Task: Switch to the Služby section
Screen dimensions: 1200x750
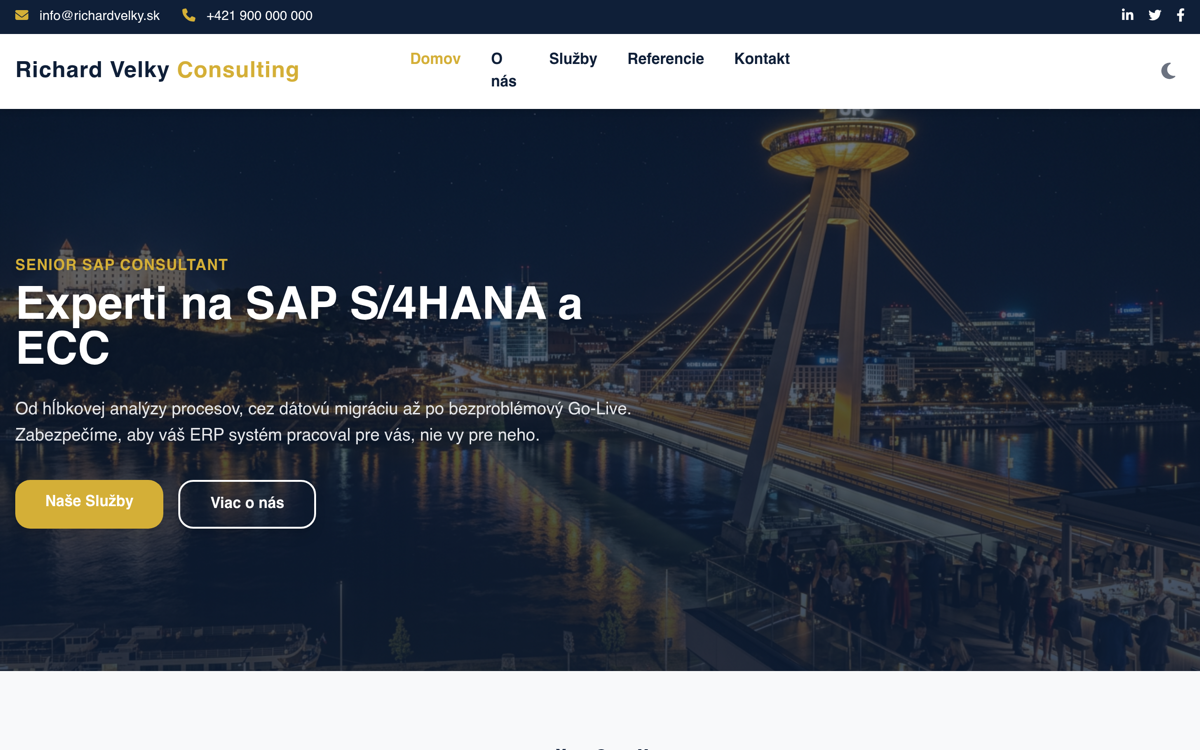Action: pyautogui.click(x=572, y=58)
